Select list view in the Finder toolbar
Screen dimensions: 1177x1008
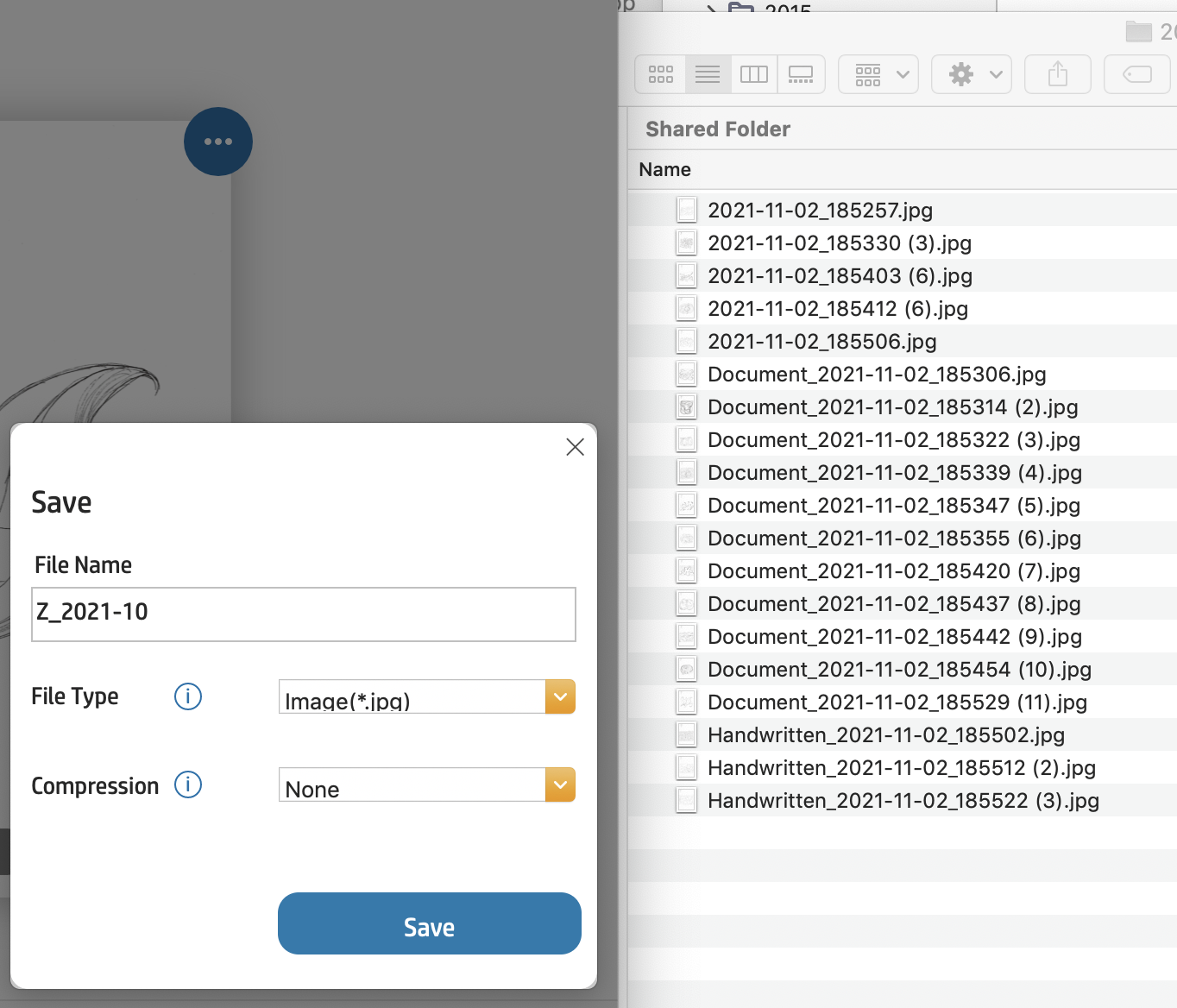(707, 74)
